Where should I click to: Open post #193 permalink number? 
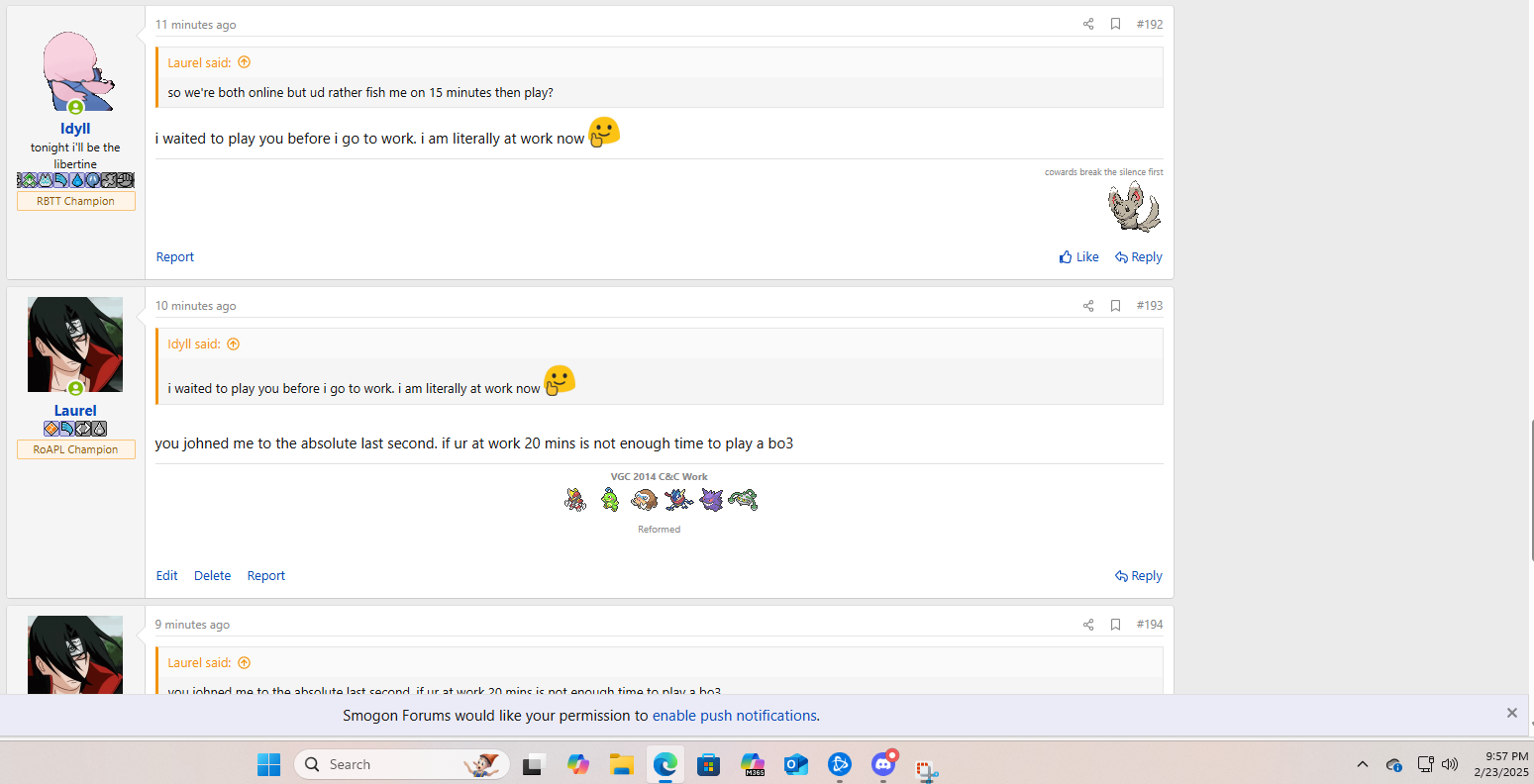tap(1149, 306)
